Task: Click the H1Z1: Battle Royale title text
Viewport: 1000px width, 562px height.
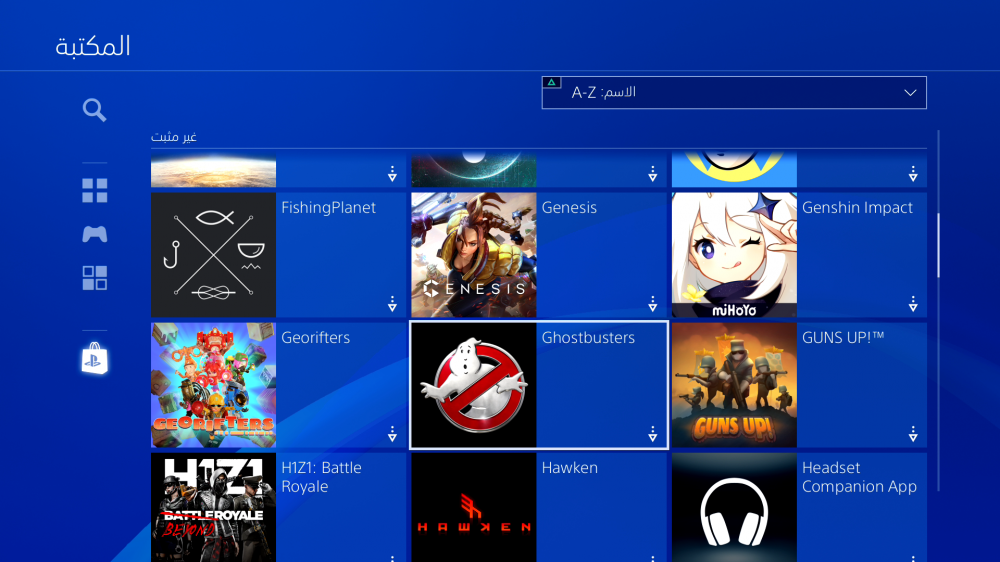Action: point(321,477)
